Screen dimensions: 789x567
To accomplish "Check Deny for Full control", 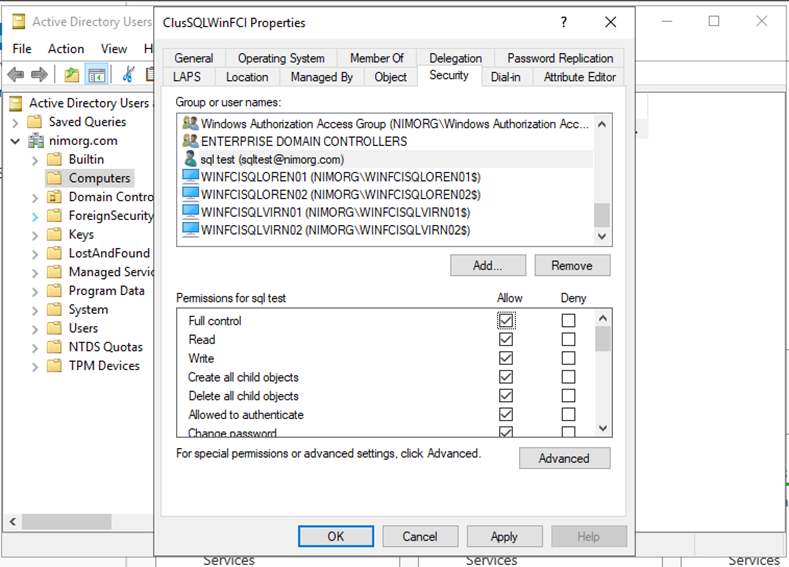I will (569, 320).
